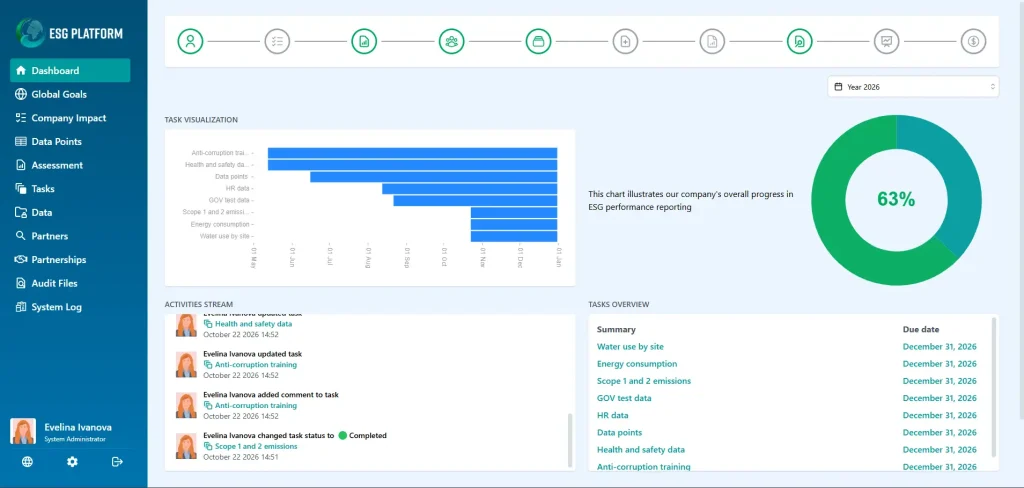Click due date of Water use by site

pyautogui.click(x=940, y=347)
